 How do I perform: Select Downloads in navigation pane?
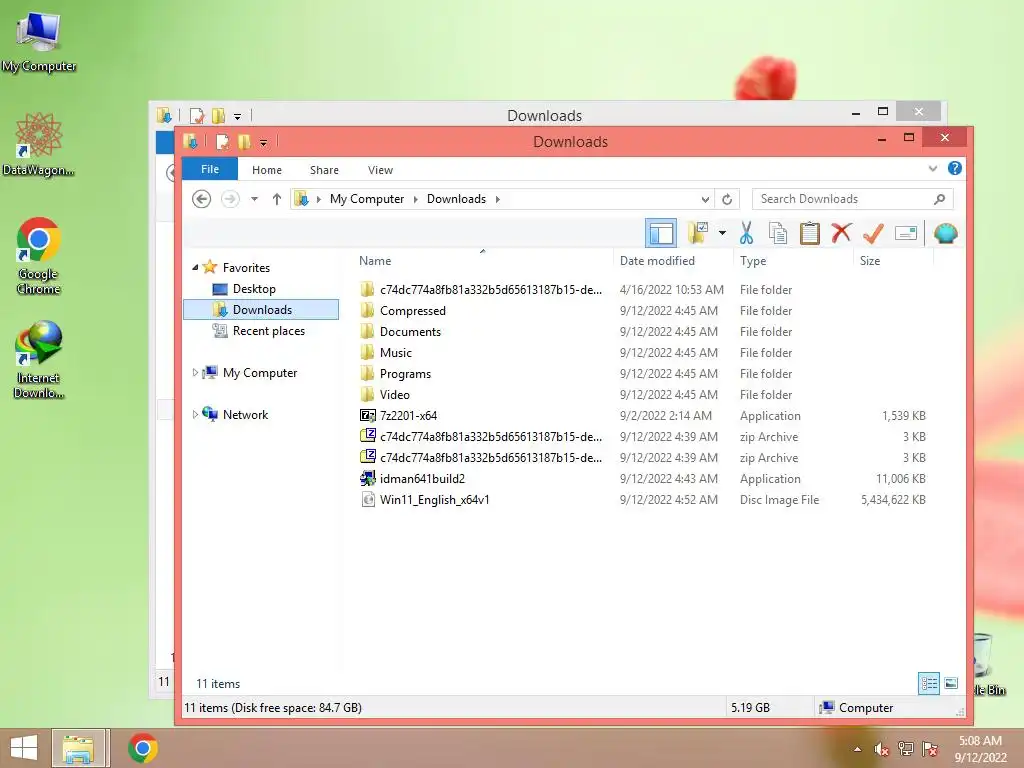pyautogui.click(x=261, y=310)
